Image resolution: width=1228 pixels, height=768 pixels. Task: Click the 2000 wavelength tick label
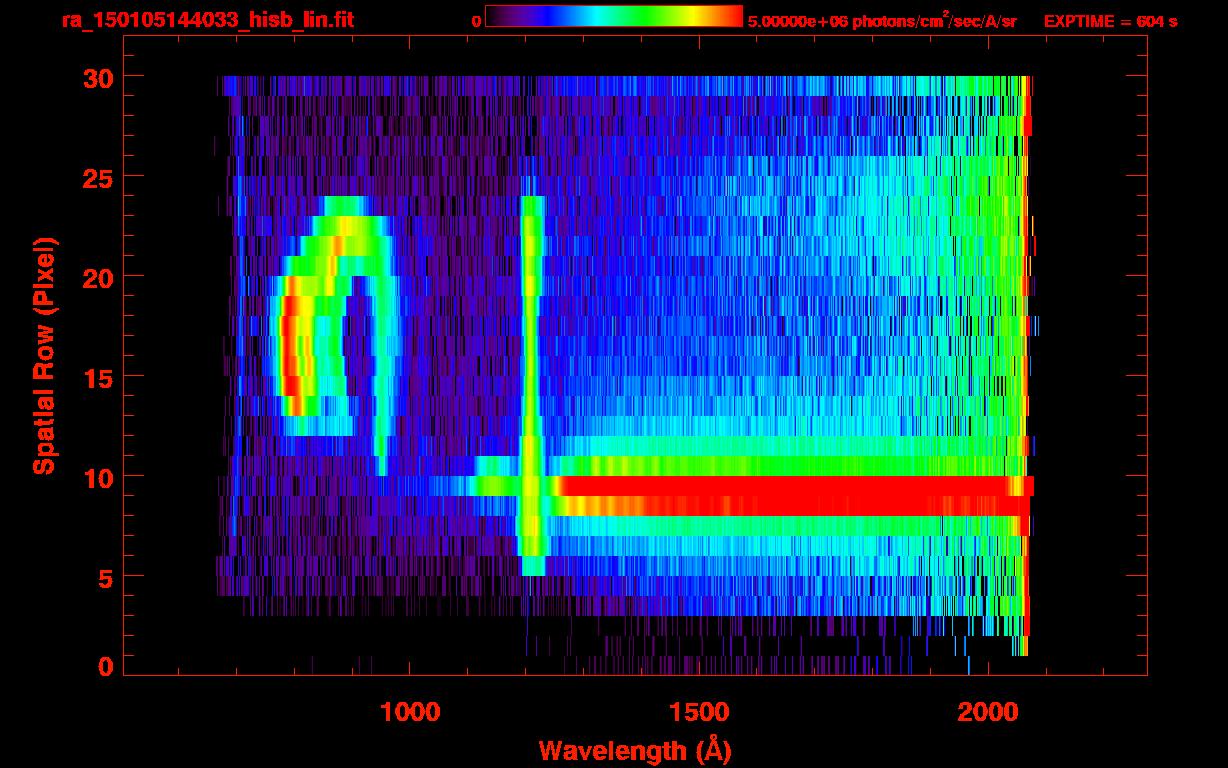pos(988,712)
